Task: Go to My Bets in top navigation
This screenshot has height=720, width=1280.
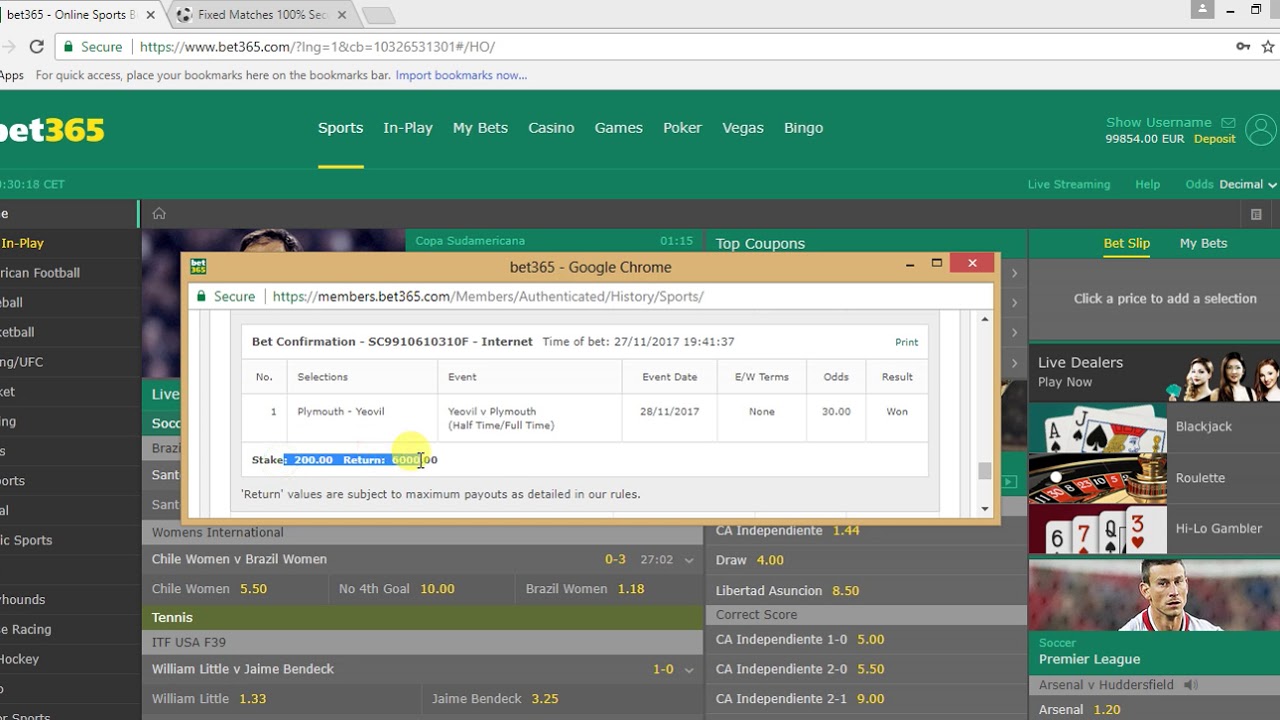Action: tap(480, 128)
